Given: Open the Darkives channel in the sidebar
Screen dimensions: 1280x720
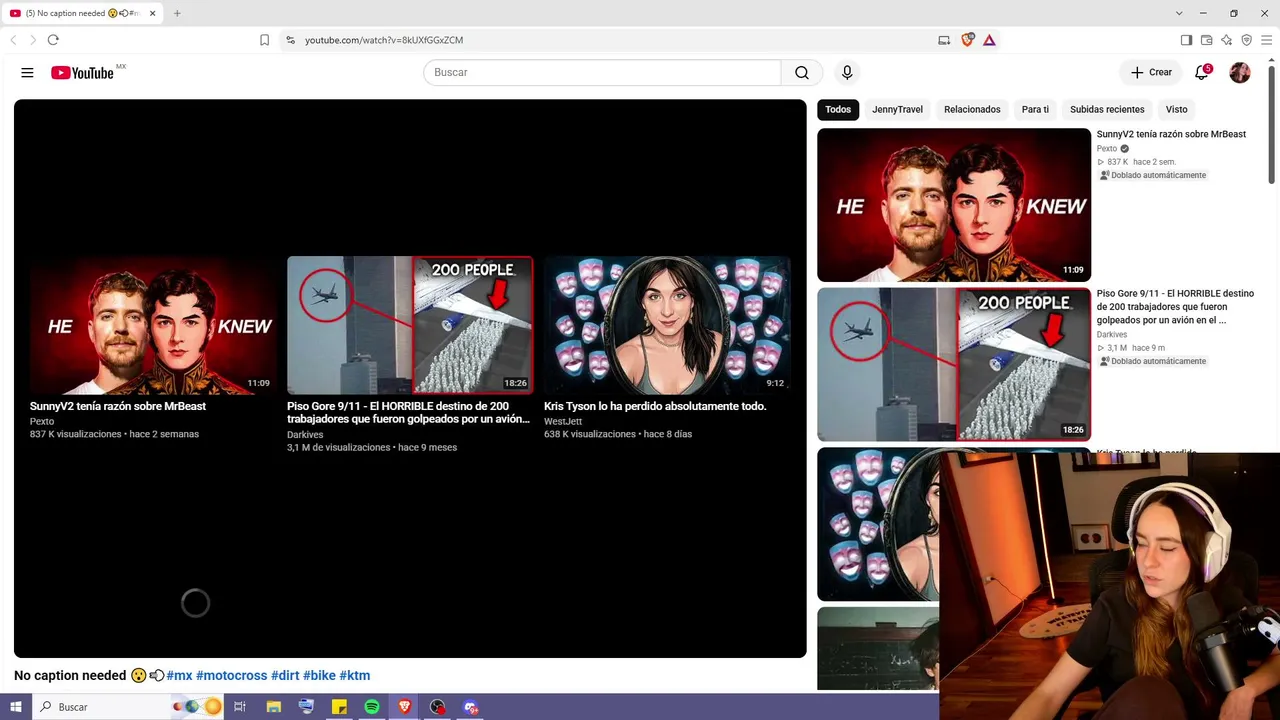Looking at the screenshot, I should pyautogui.click(x=1112, y=335).
